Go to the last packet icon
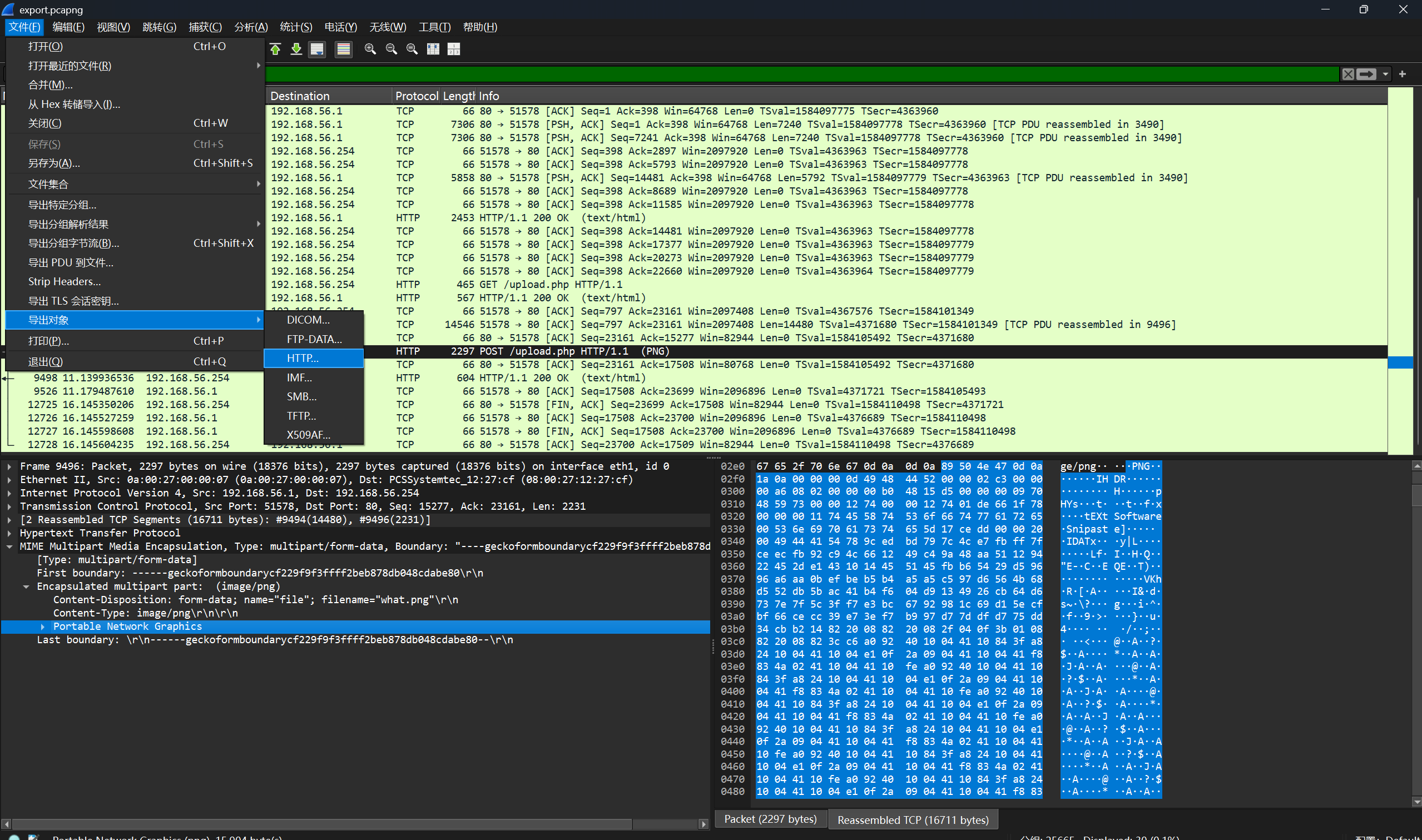Viewport: 1422px width, 840px height. click(x=296, y=49)
